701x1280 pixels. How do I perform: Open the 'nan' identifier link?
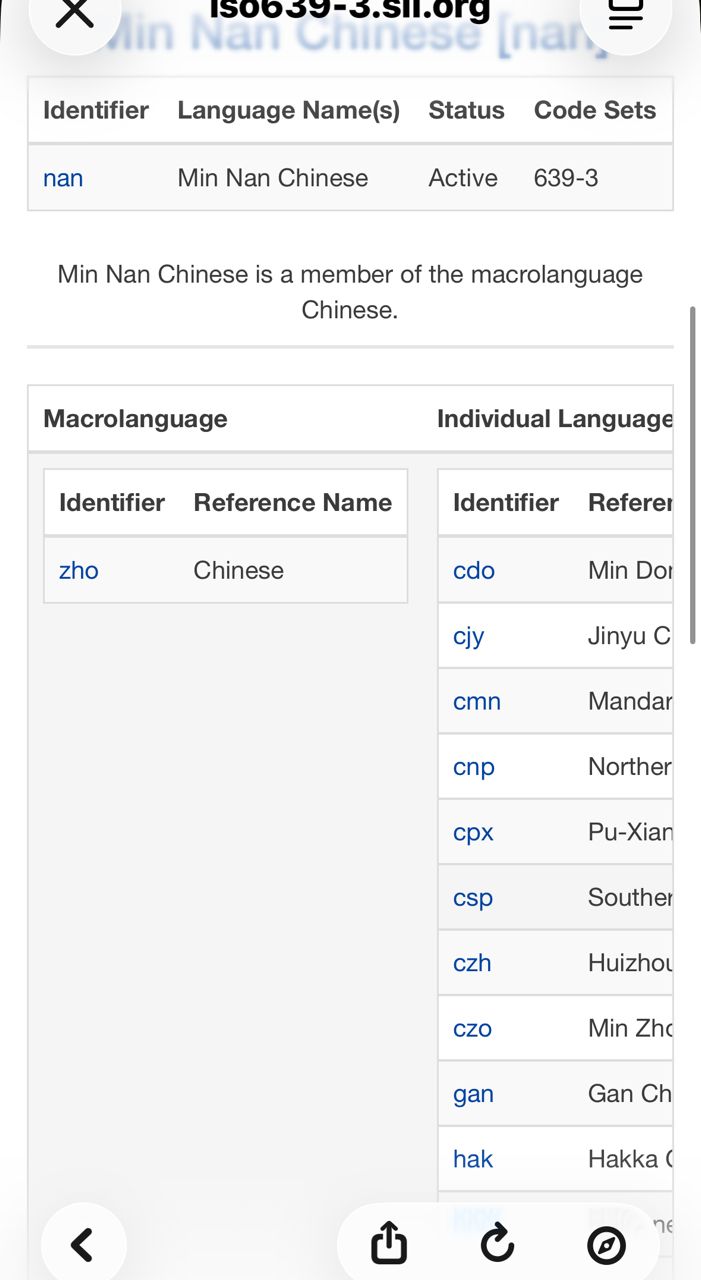(63, 178)
